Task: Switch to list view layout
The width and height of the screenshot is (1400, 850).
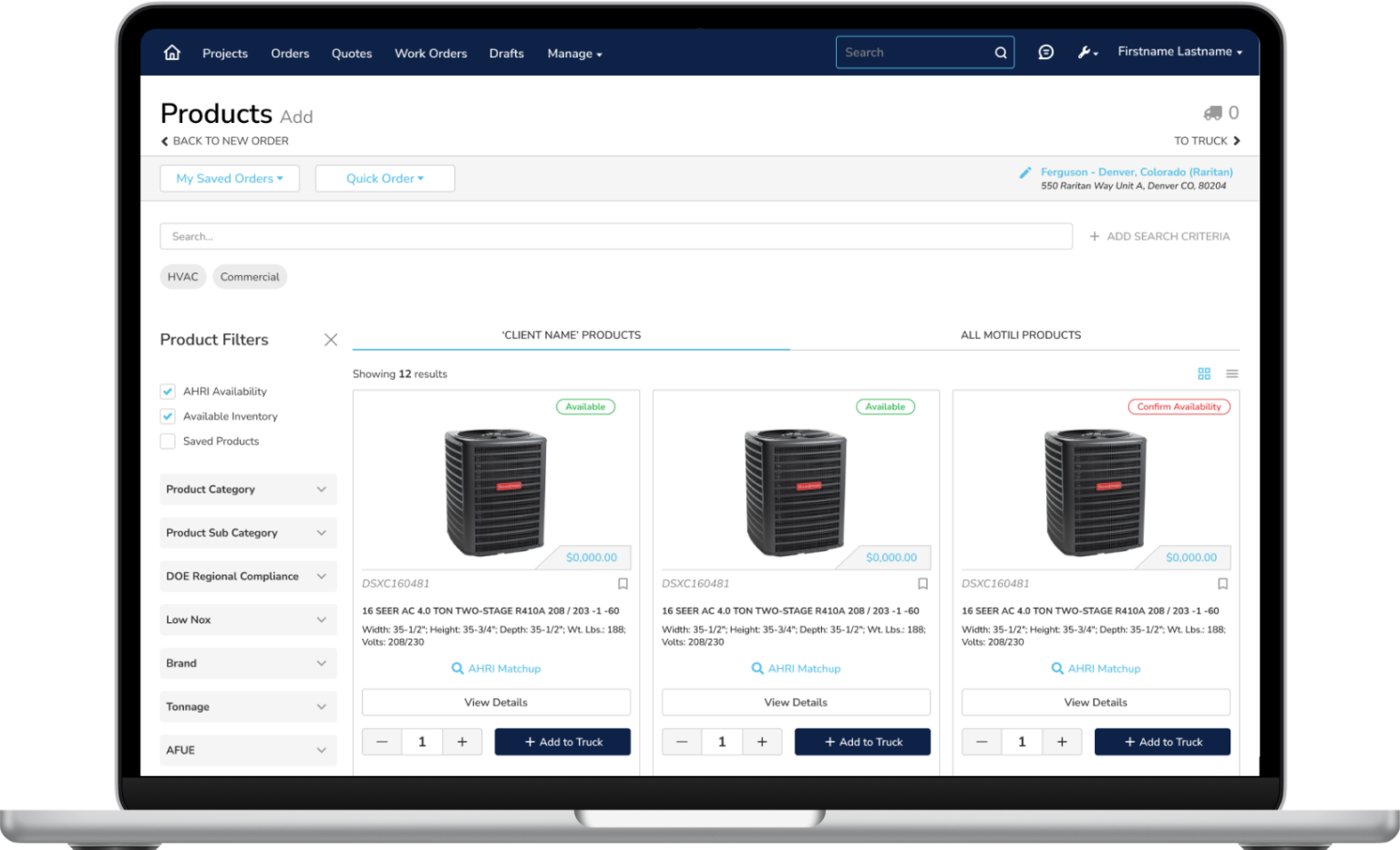Action: tap(1232, 374)
